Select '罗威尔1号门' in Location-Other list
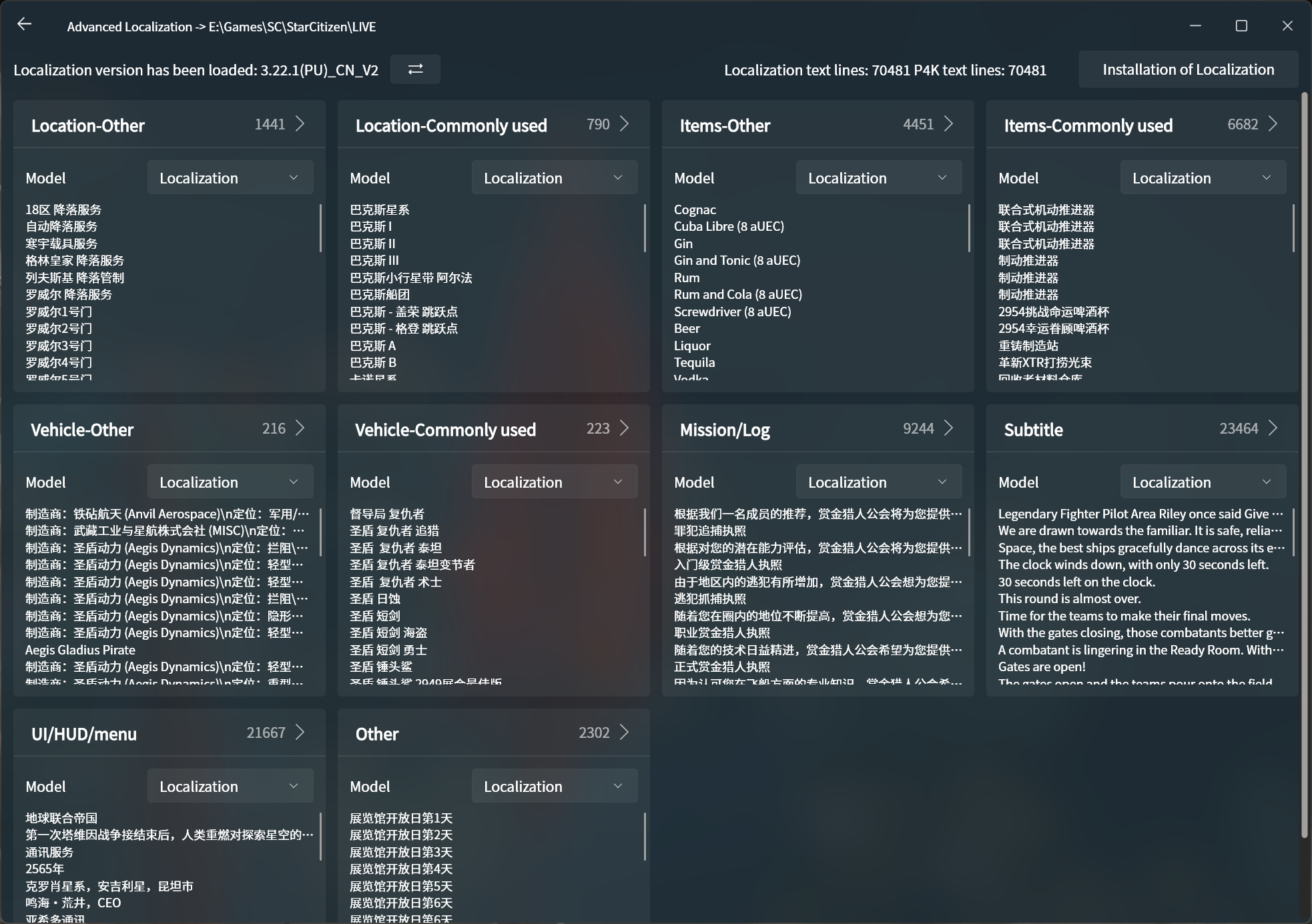The width and height of the screenshot is (1312, 924). tap(59, 312)
